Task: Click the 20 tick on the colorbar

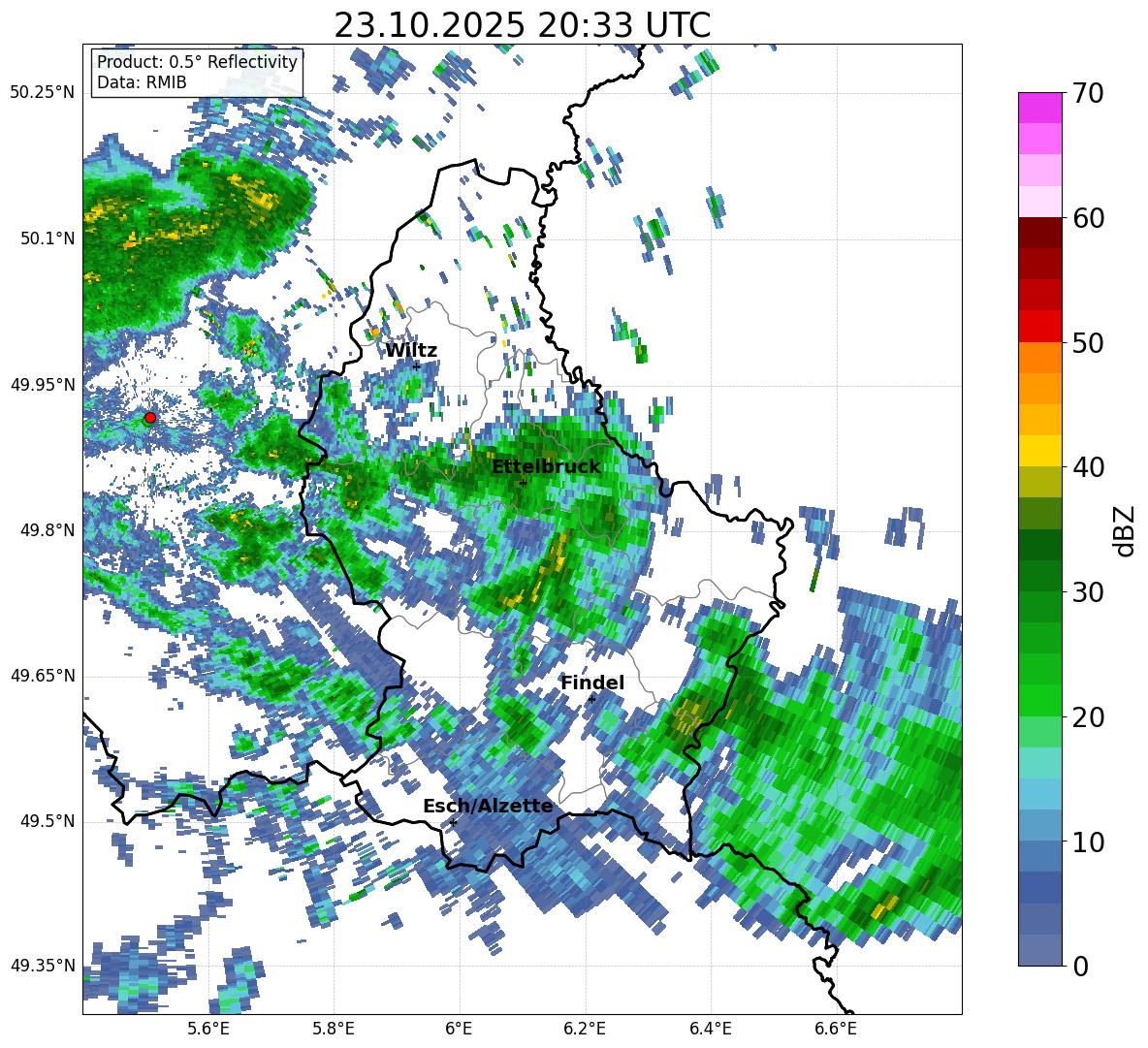Action: pos(1087,717)
